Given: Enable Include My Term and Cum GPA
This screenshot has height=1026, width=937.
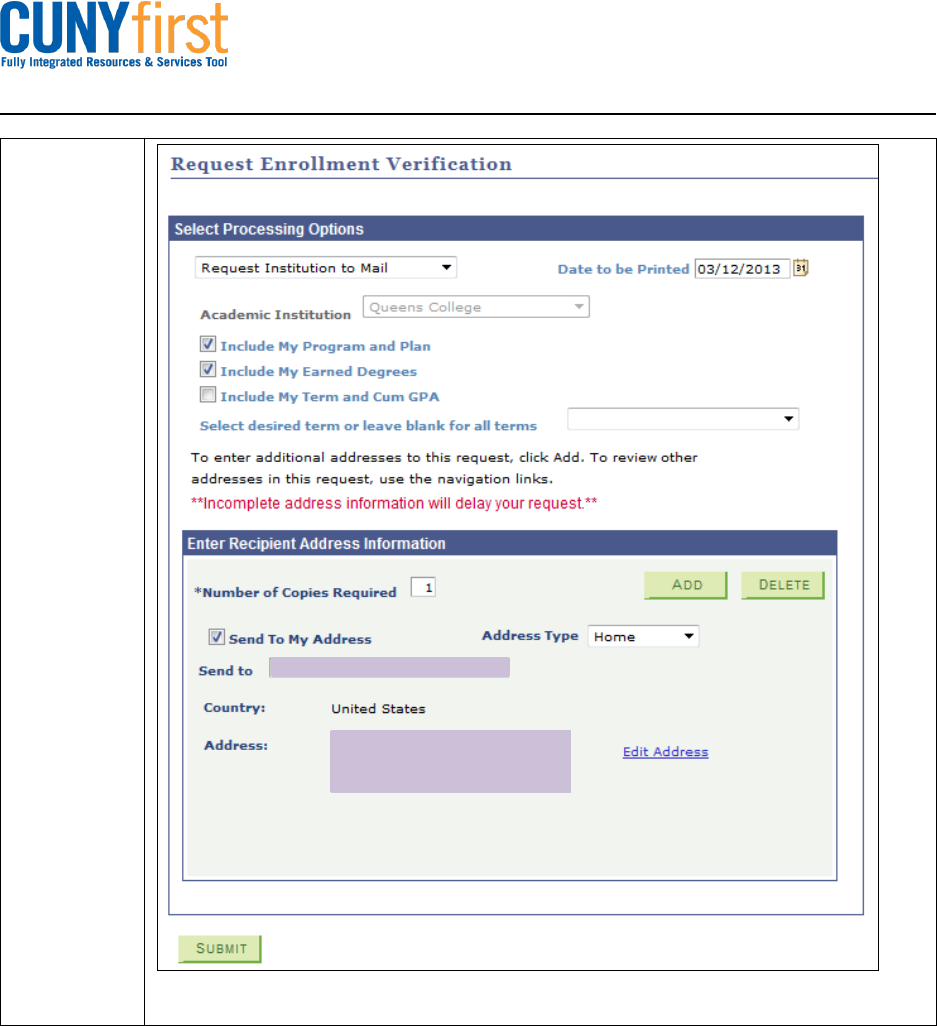Looking at the screenshot, I should click(x=207, y=395).
